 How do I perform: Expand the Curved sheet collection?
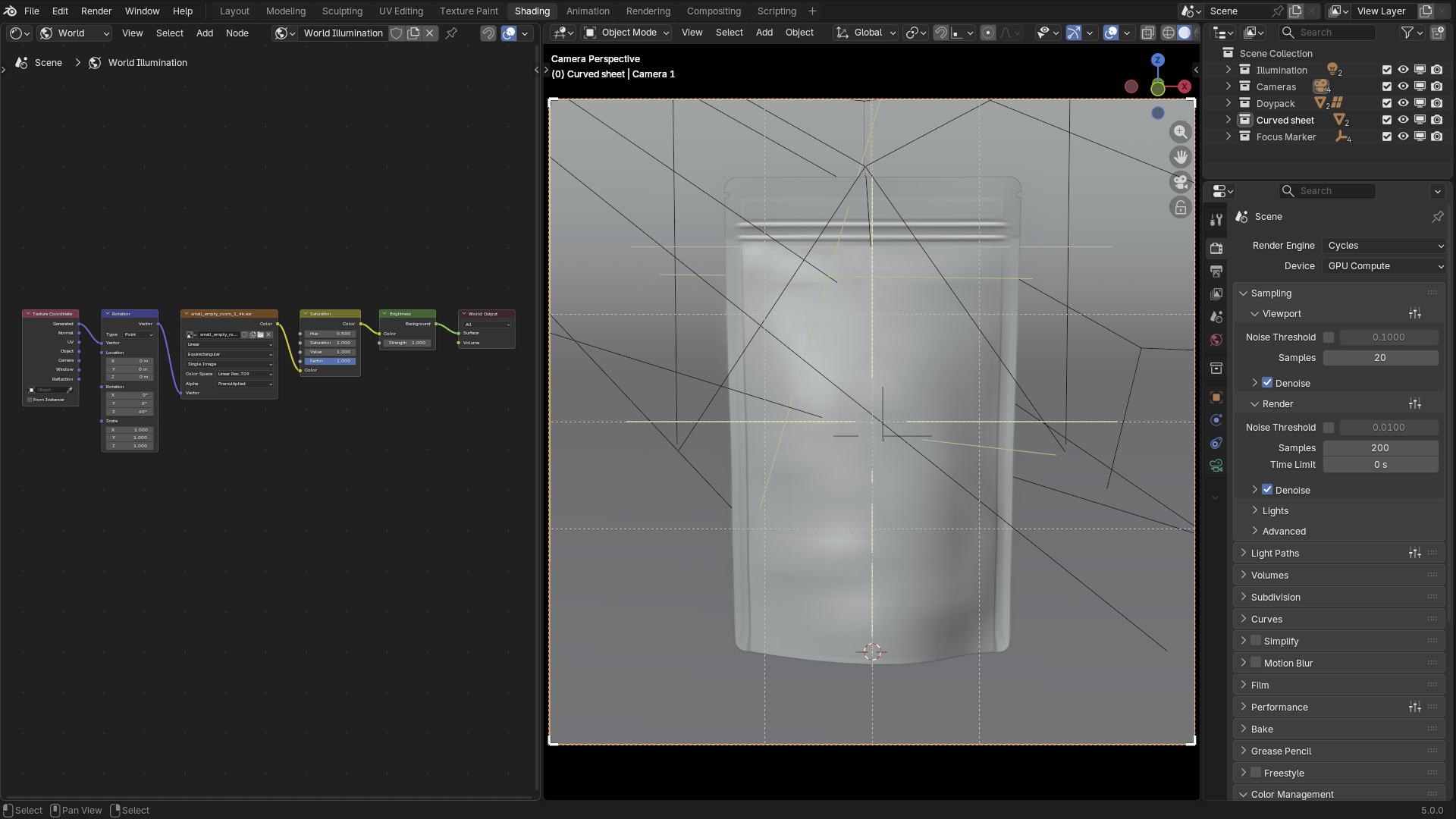pyautogui.click(x=1228, y=120)
